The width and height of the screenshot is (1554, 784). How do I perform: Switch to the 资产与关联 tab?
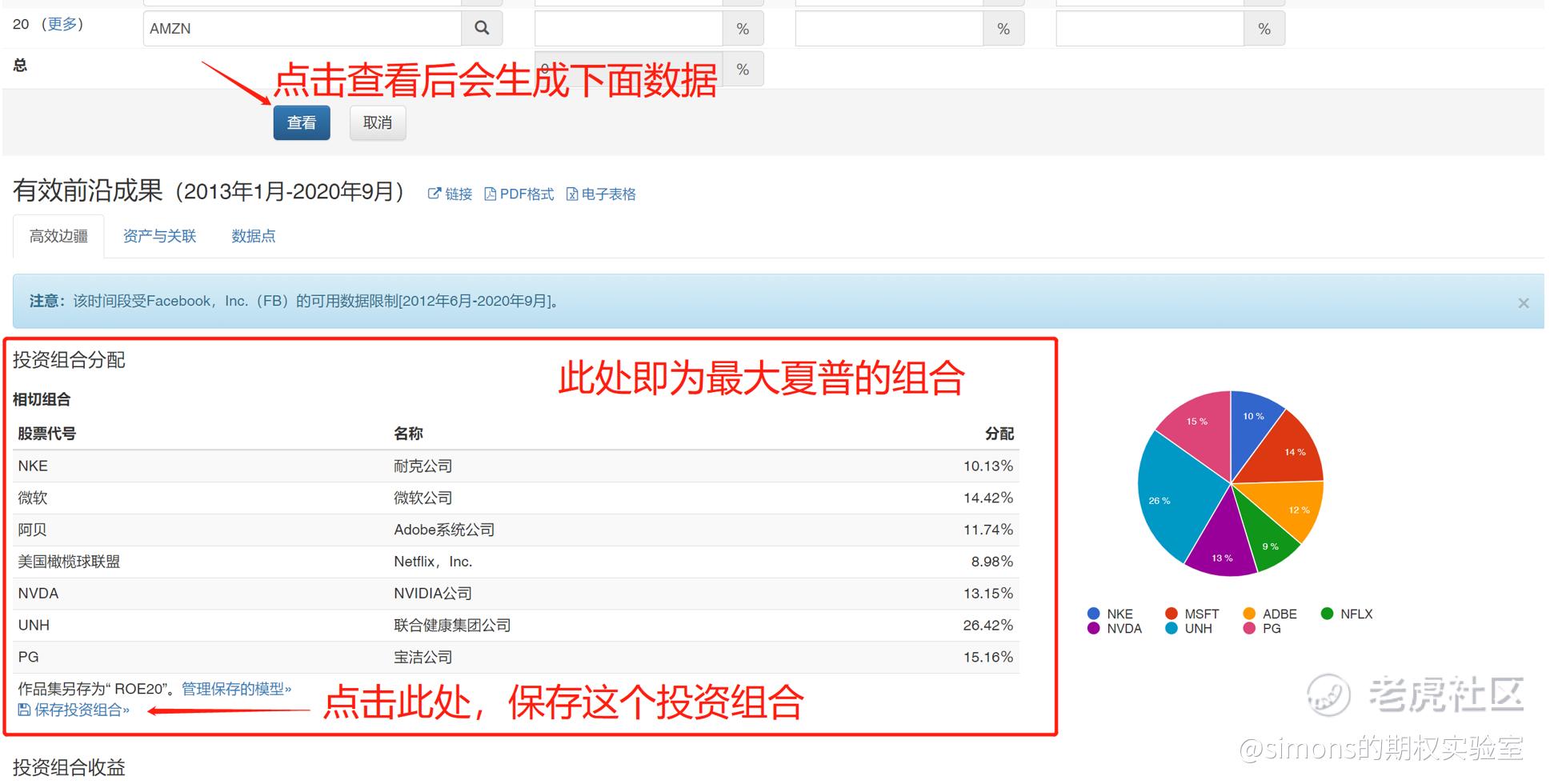[x=159, y=236]
